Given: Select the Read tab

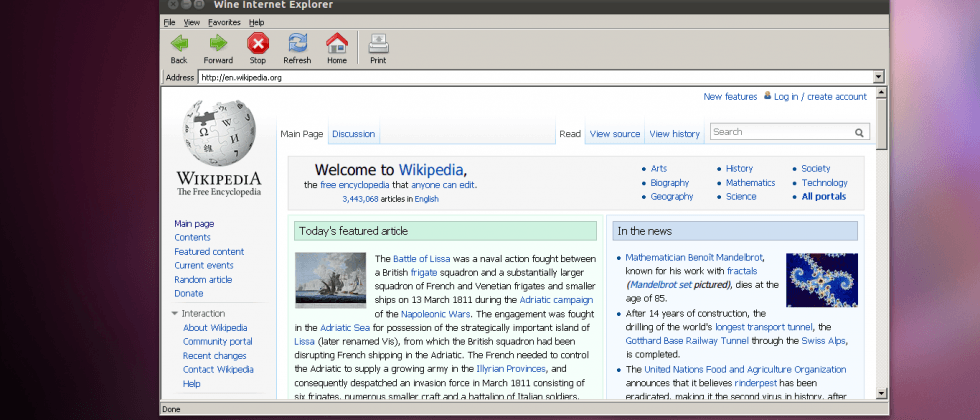Looking at the screenshot, I should [570, 134].
